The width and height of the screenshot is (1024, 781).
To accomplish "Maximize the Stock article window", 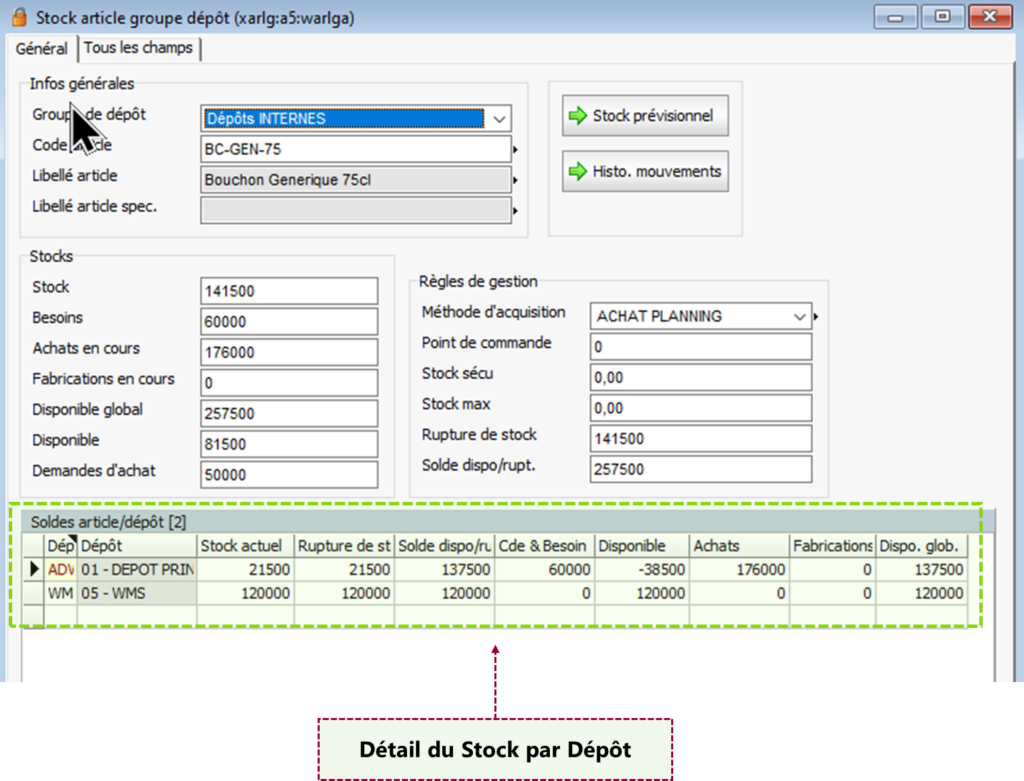I will pyautogui.click(x=941, y=17).
